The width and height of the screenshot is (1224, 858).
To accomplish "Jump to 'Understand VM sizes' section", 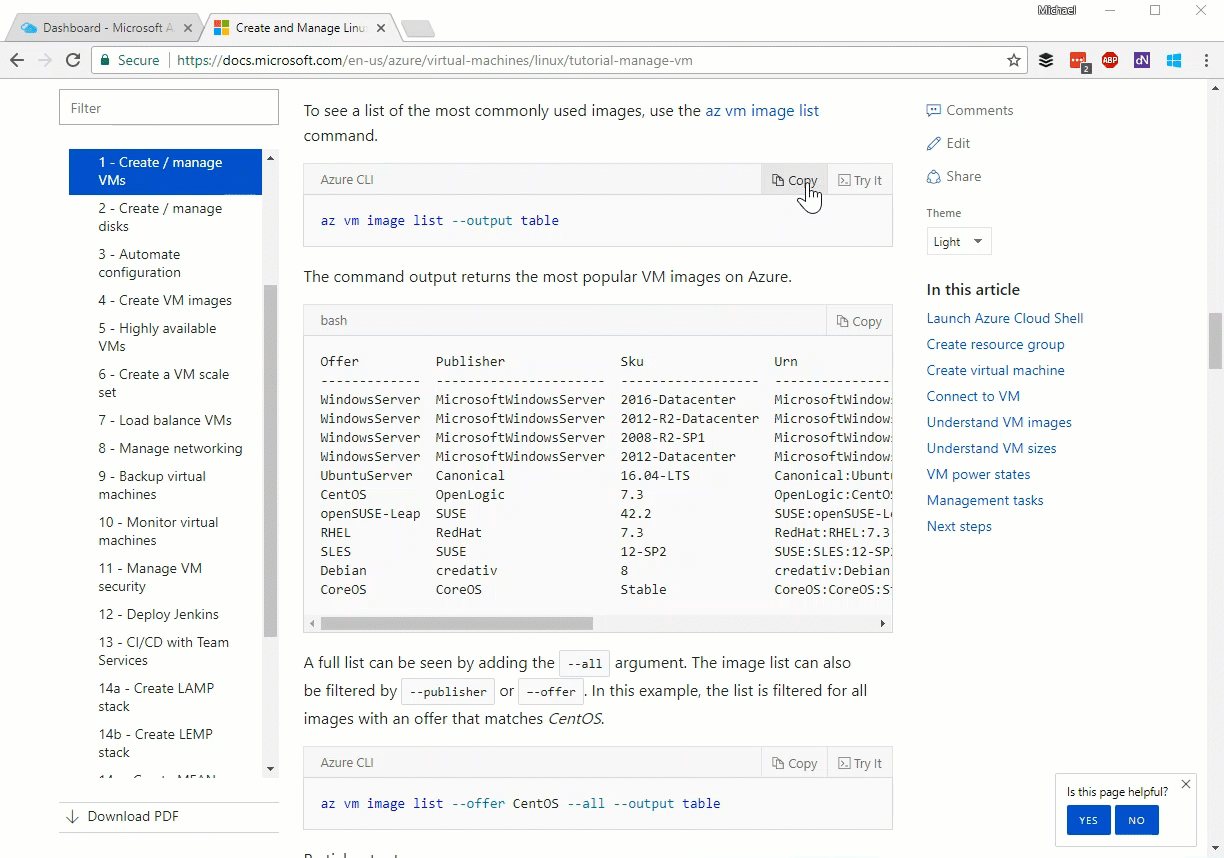I will (991, 448).
